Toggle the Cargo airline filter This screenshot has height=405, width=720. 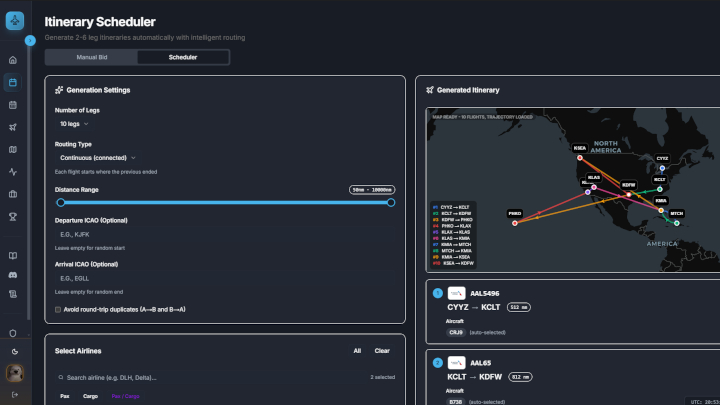[x=90, y=397]
